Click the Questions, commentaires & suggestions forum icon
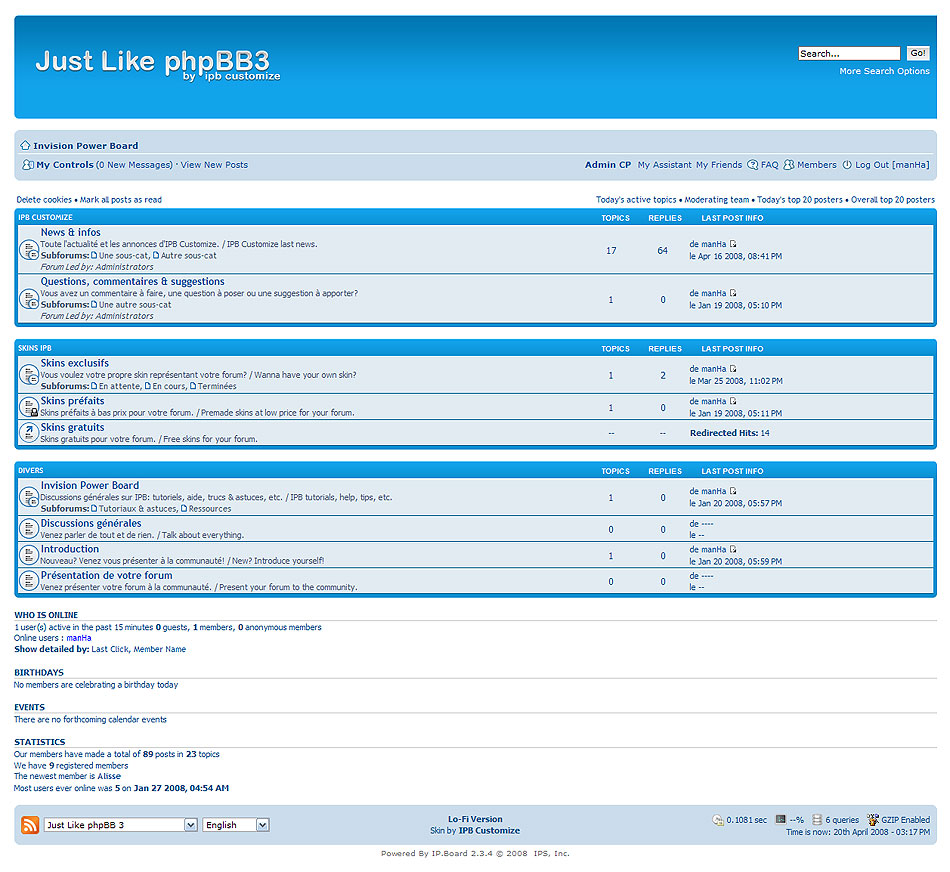This screenshot has height=872, width=950. 29,299
